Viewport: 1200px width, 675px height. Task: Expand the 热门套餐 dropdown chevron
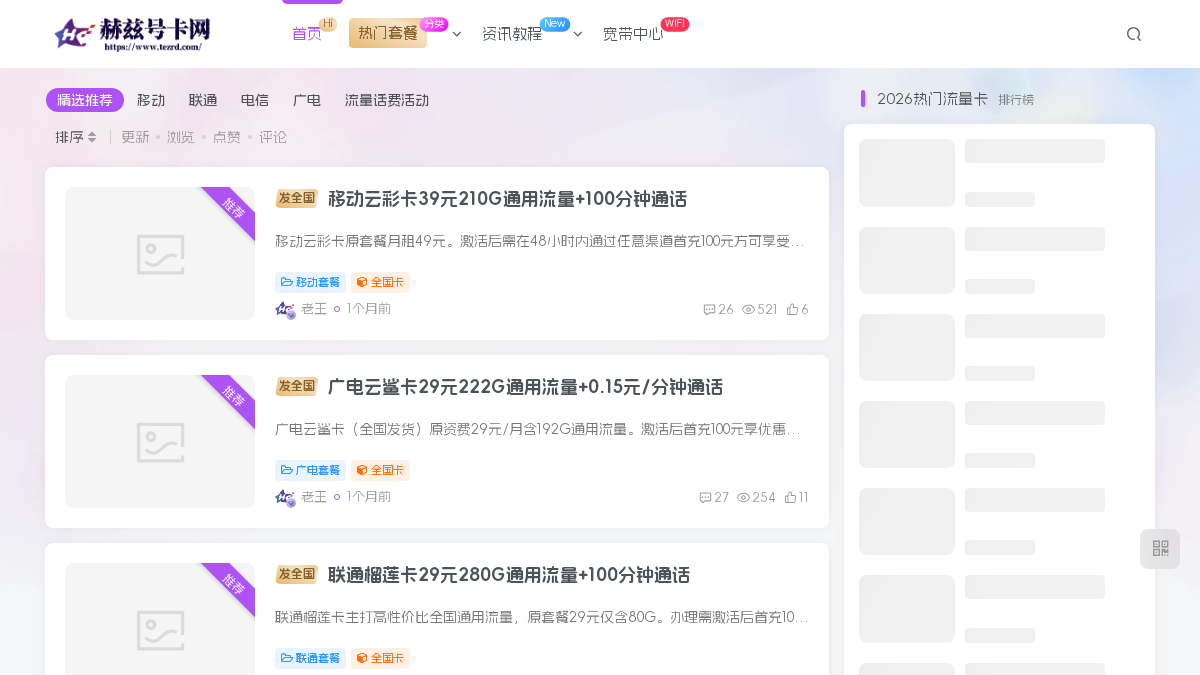pos(456,34)
